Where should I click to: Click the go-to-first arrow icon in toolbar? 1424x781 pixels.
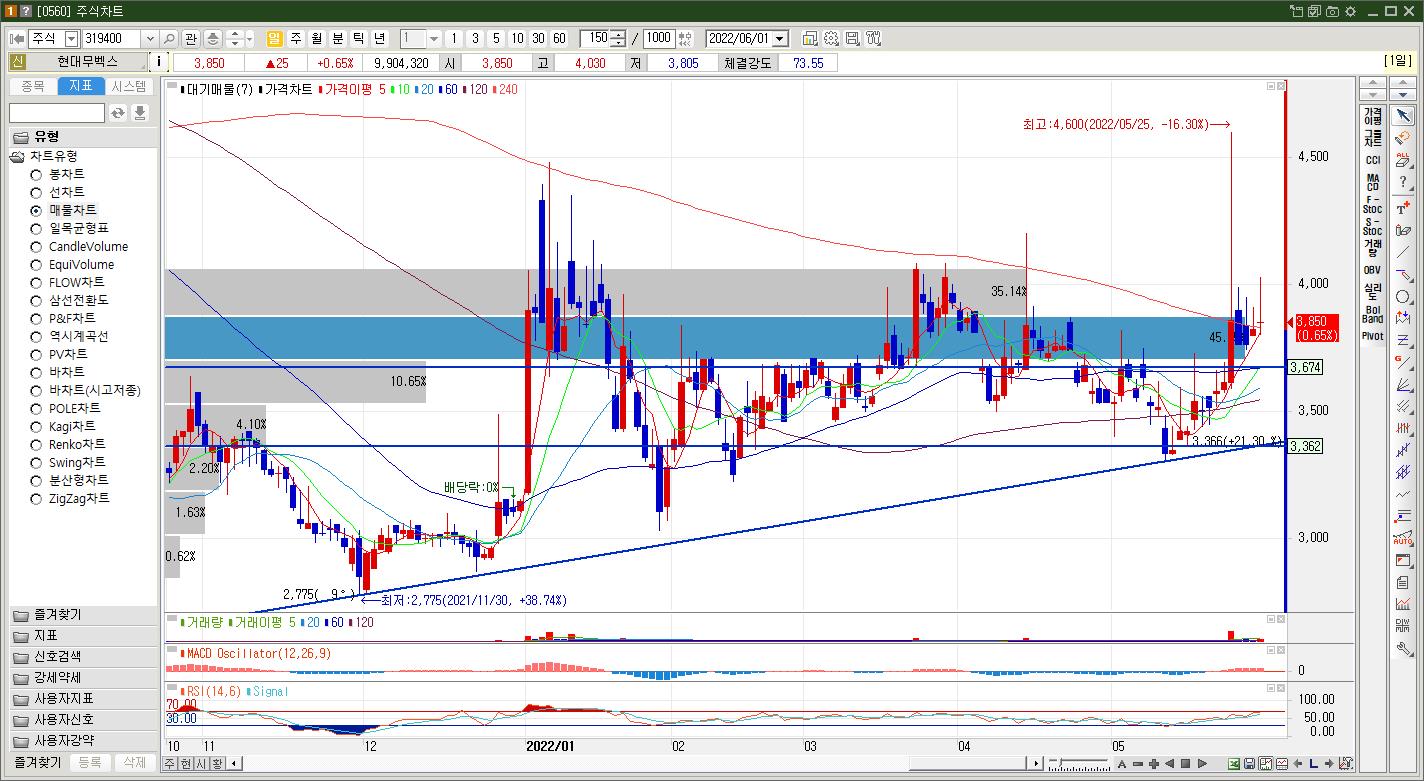click(x=16, y=38)
